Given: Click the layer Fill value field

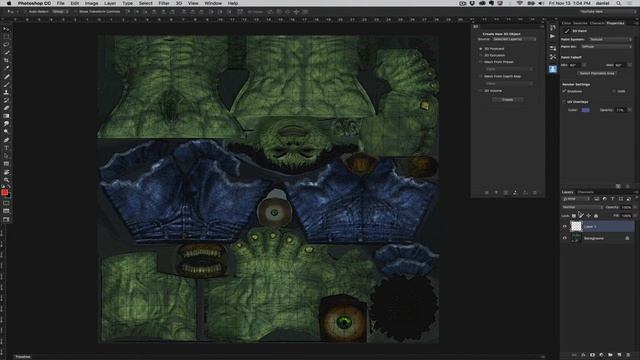Looking at the screenshot, I should tap(626, 216).
